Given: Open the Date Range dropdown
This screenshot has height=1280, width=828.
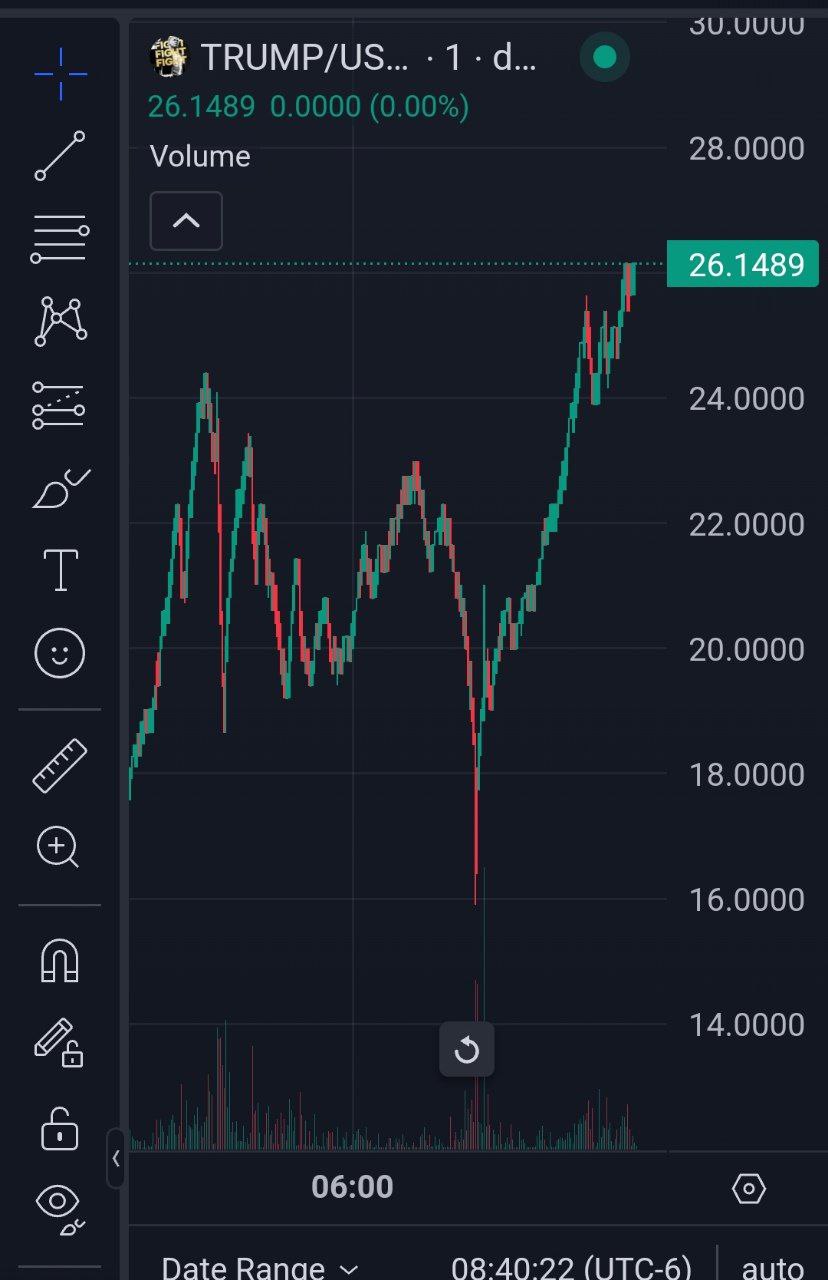Looking at the screenshot, I should (x=259, y=1269).
